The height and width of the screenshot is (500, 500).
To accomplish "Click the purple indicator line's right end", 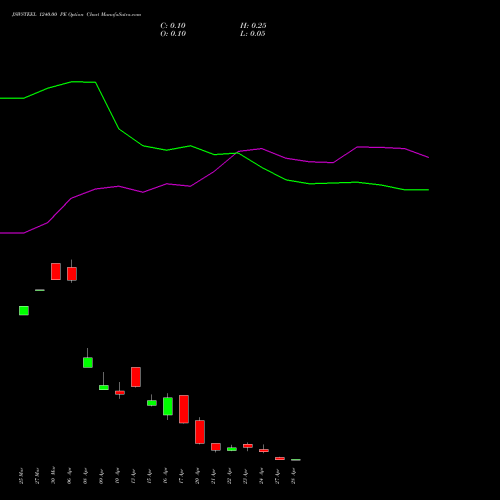I will [x=428, y=157].
